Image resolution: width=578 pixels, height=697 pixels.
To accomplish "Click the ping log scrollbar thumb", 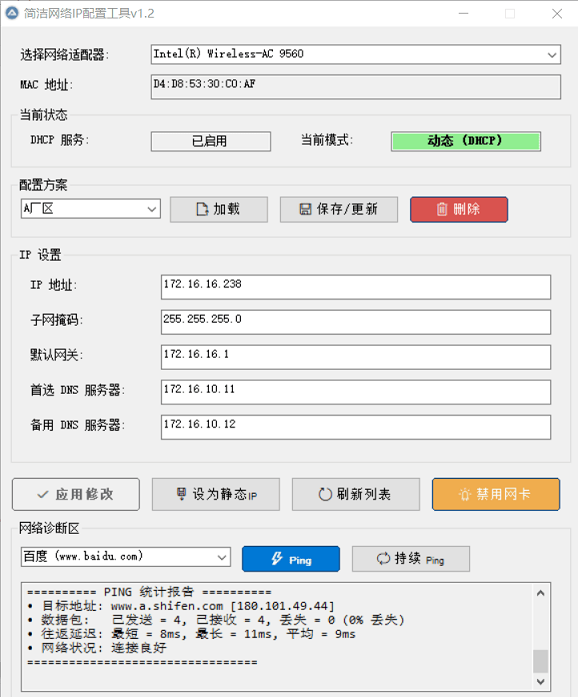I will (541, 661).
